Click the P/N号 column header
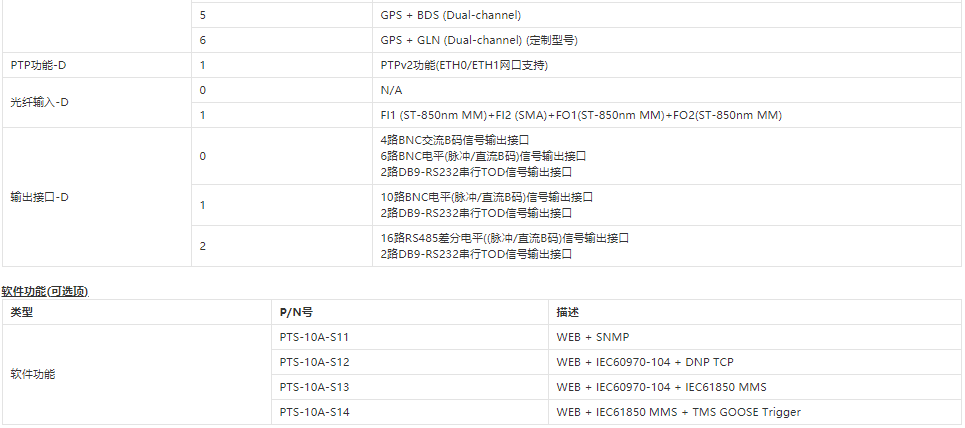Screen dimensions: 965x428 click(297, 312)
